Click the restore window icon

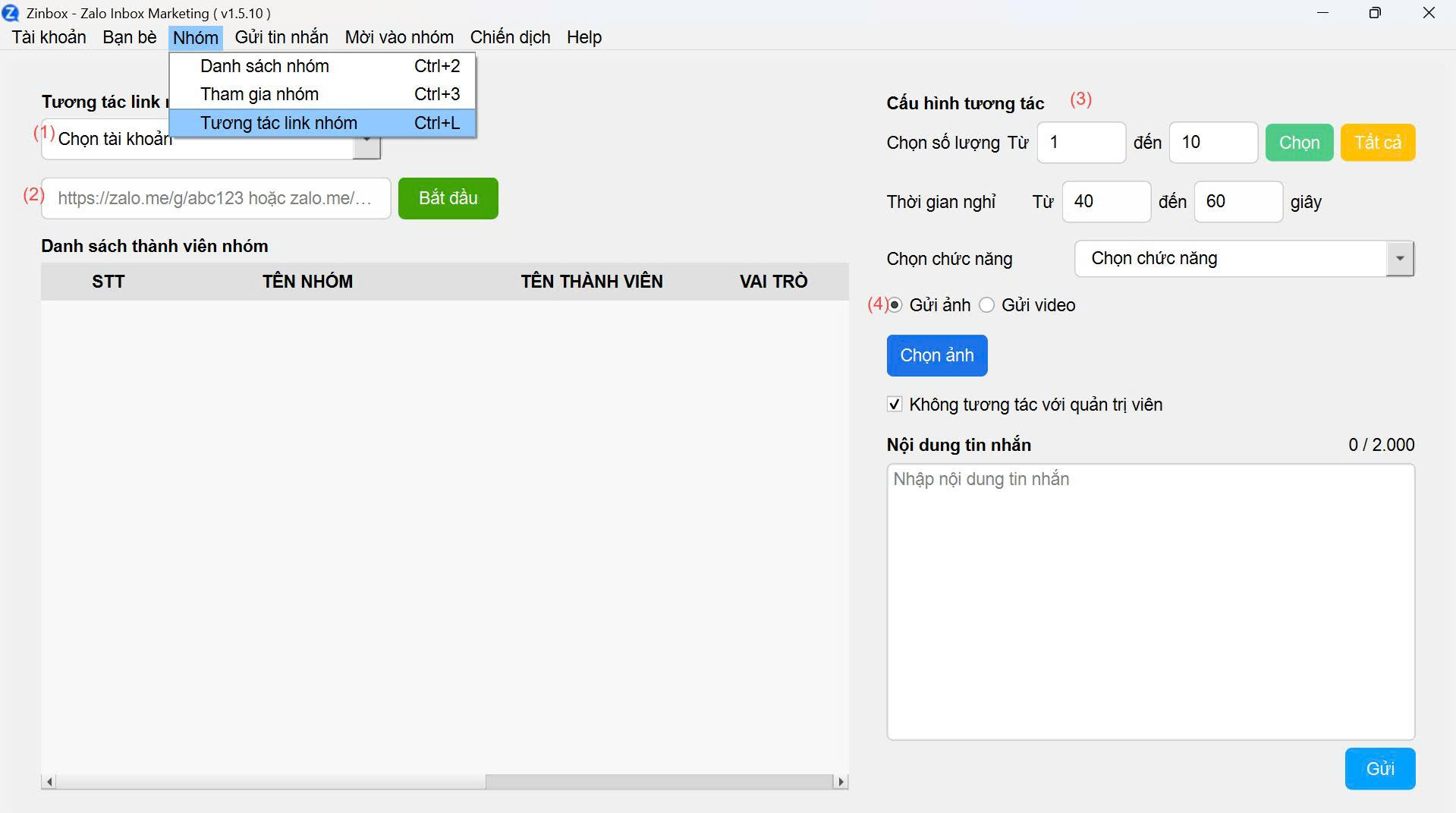pos(1375,13)
